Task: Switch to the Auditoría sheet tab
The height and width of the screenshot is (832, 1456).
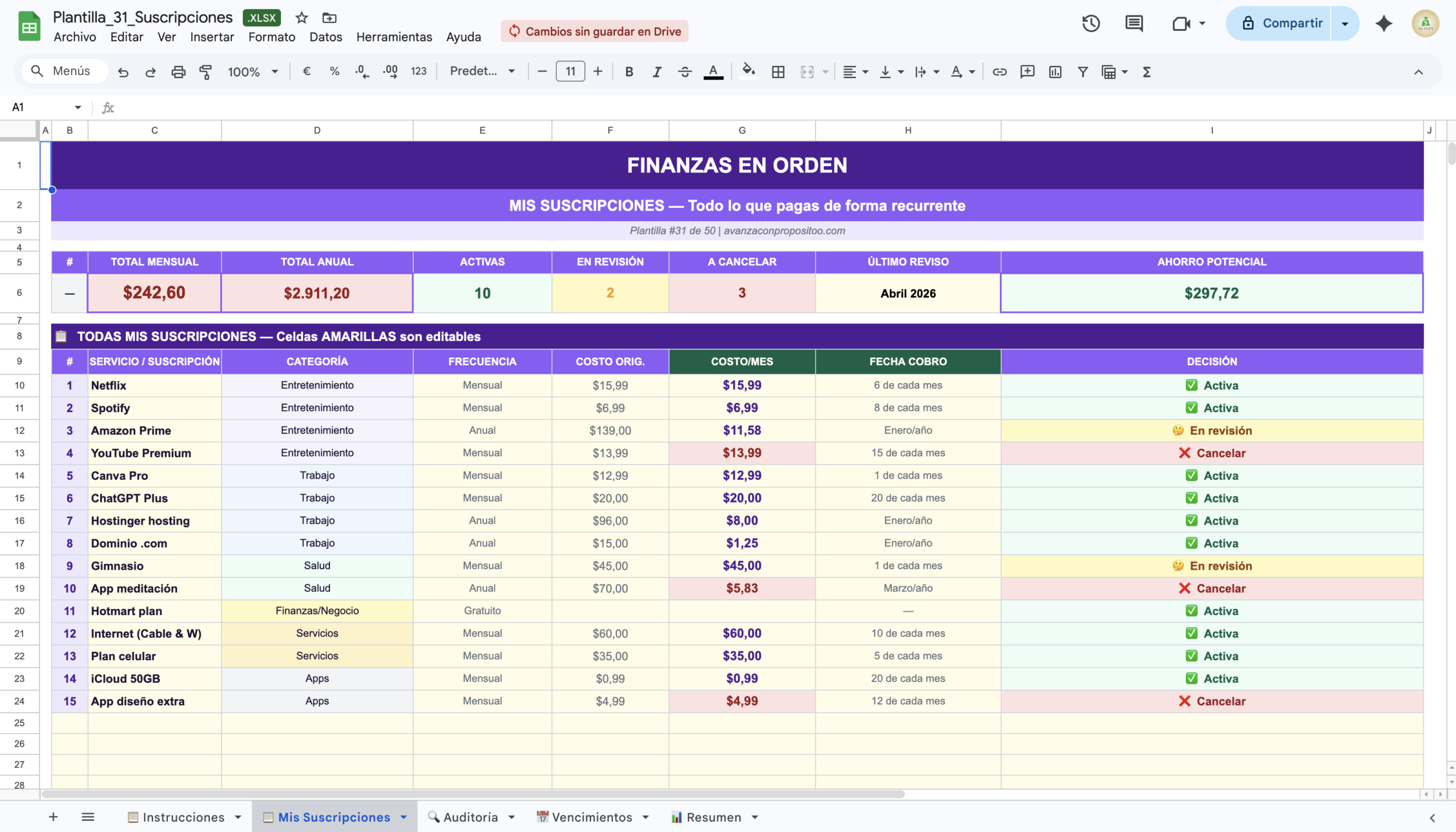Action: [470, 817]
